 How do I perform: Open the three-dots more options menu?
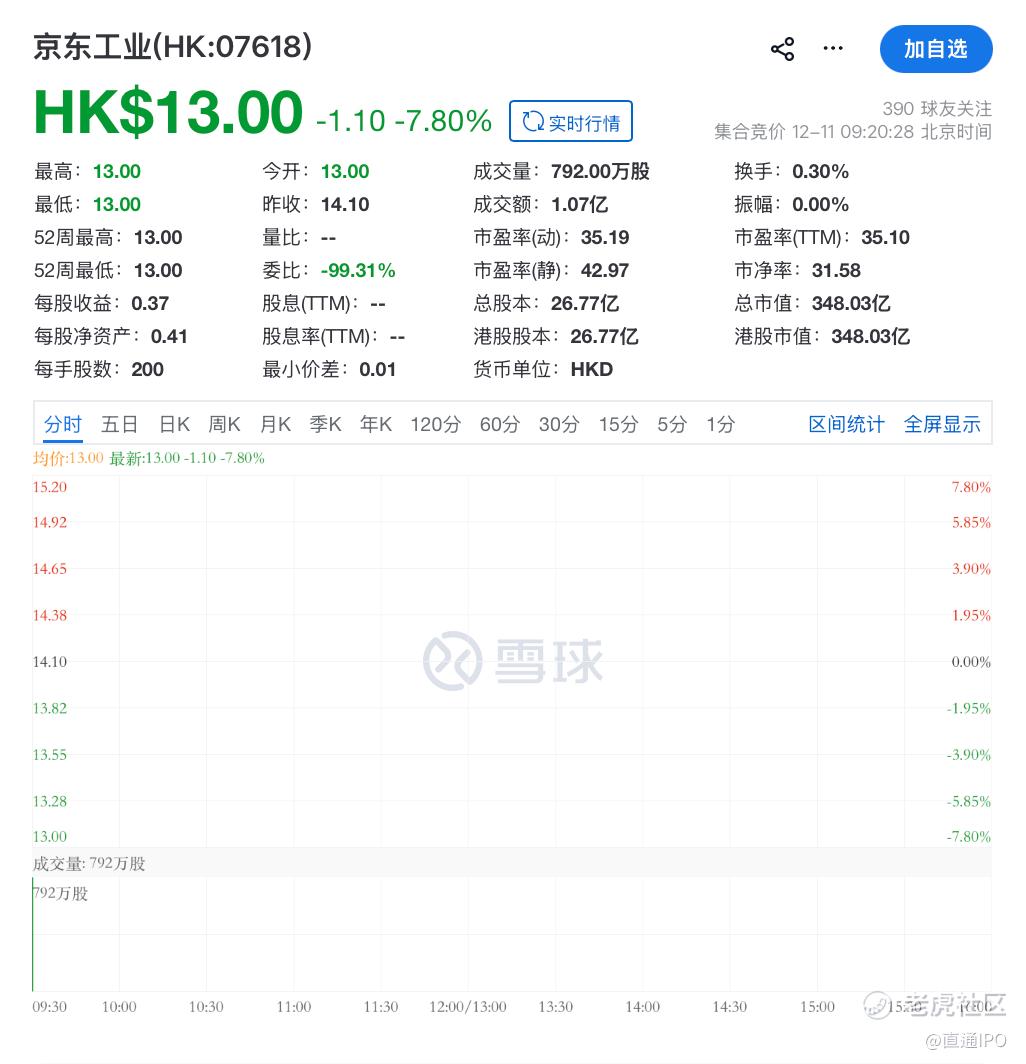tap(833, 48)
